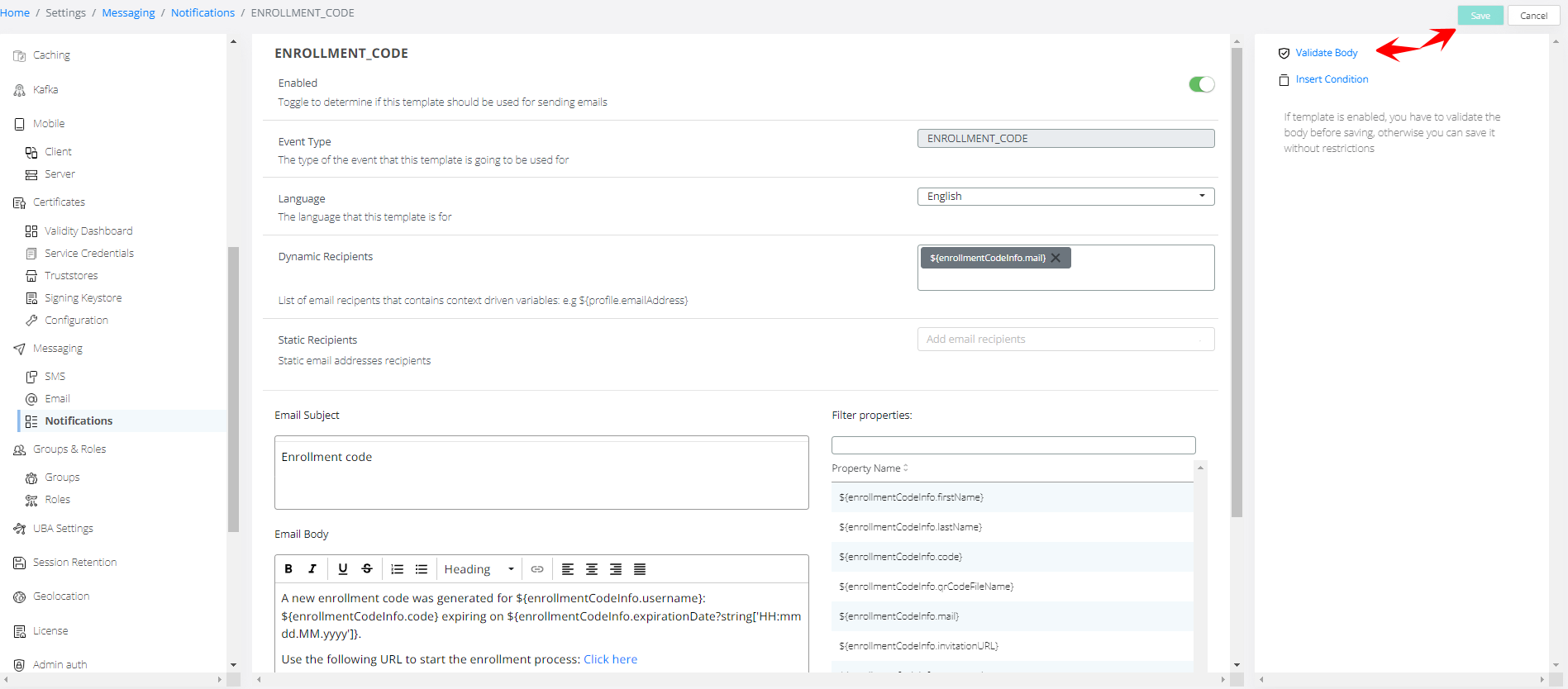Insert a numbered list
This screenshot has height=689, width=1568.
click(x=398, y=568)
